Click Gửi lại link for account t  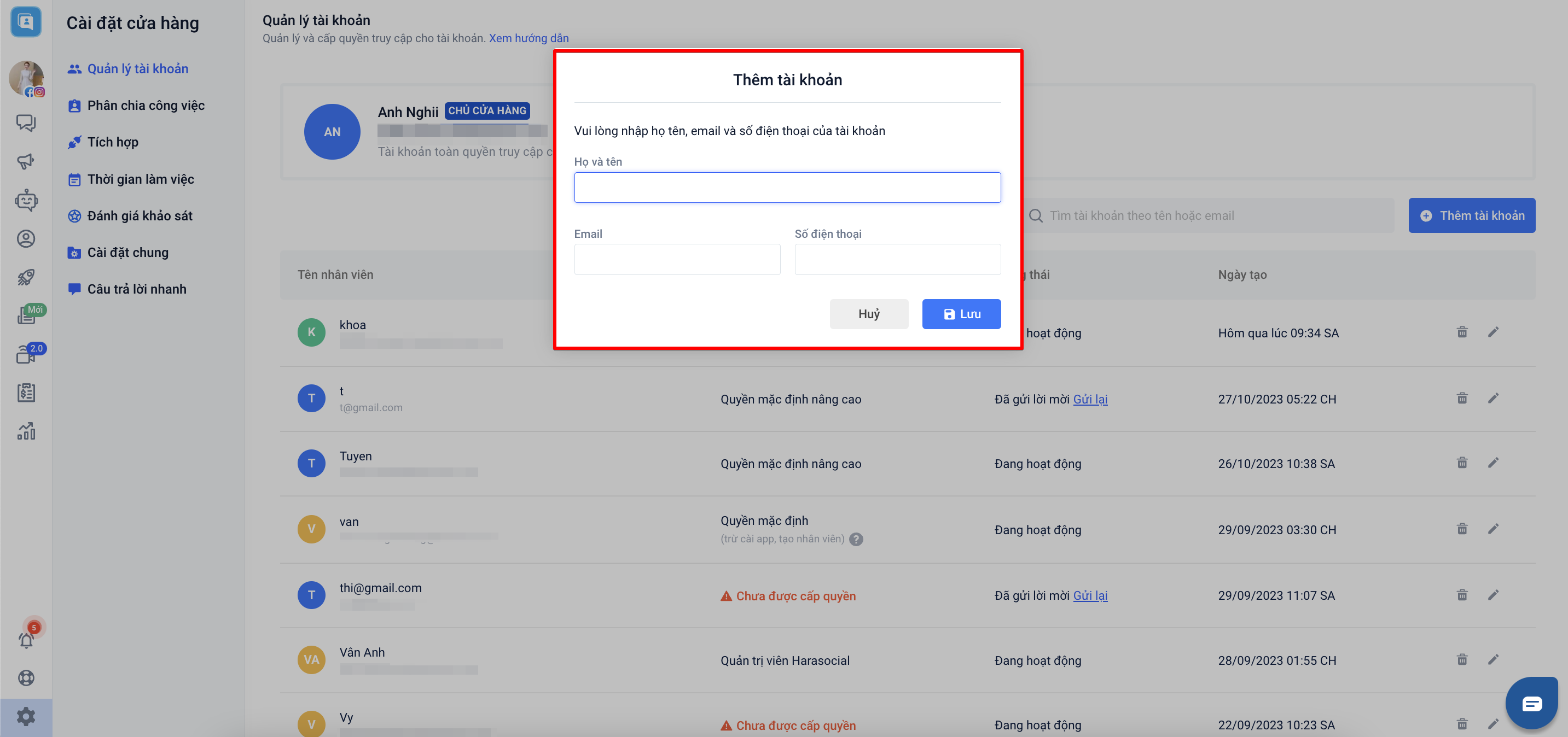(1090, 399)
